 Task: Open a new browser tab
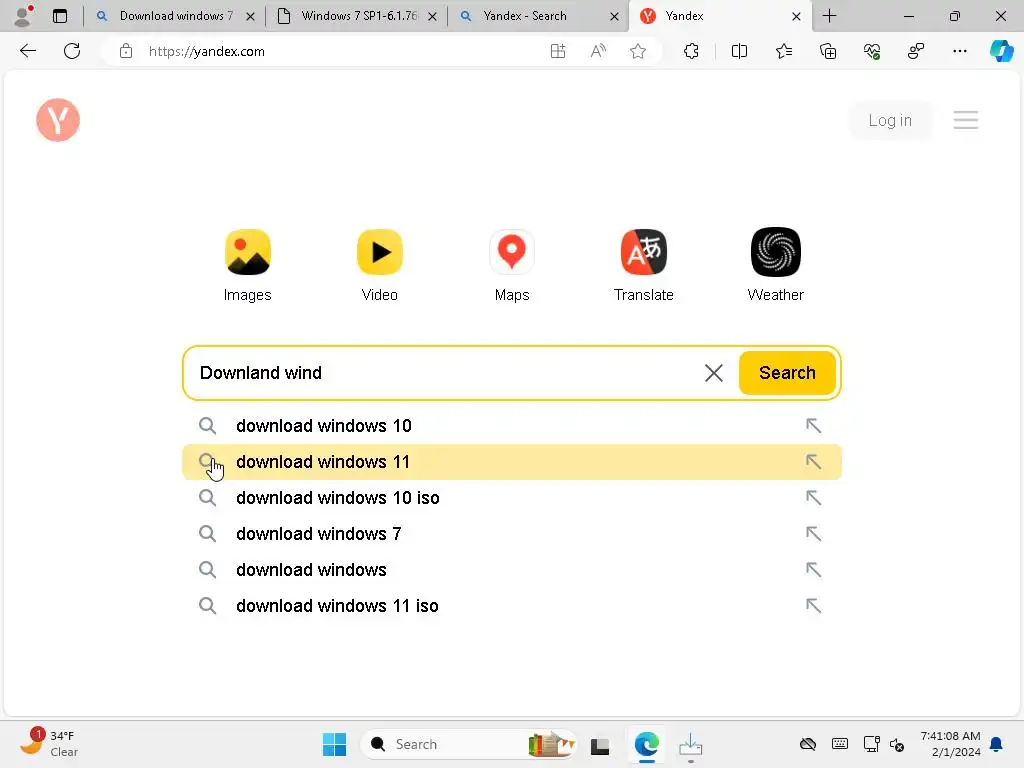coord(829,16)
